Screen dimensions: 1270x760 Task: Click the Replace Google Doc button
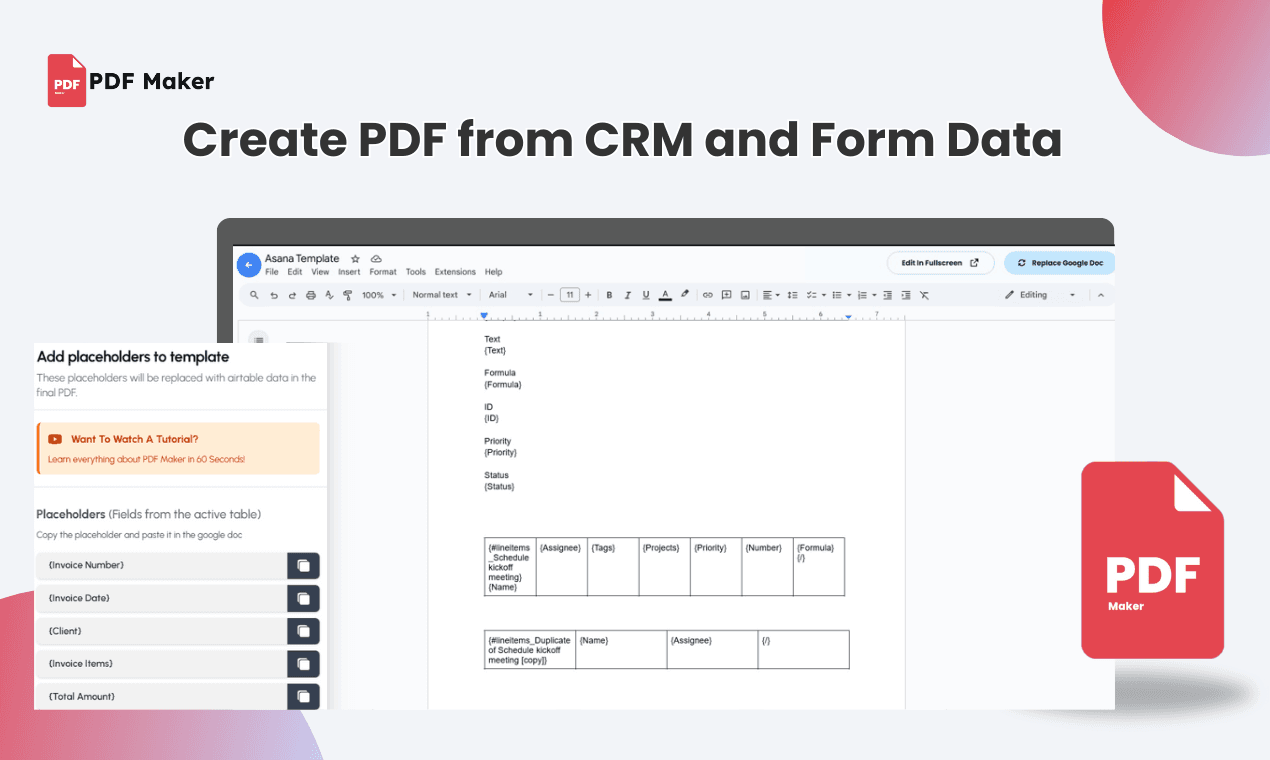coord(1059,263)
